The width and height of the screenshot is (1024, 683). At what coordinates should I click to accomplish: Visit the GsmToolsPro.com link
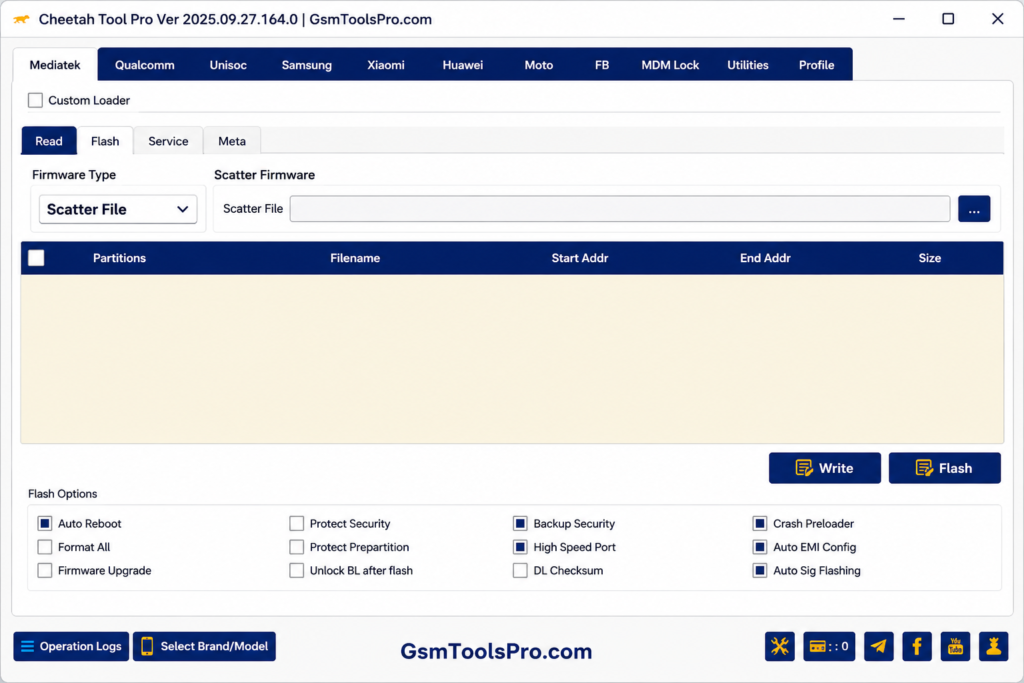coord(496,651)
